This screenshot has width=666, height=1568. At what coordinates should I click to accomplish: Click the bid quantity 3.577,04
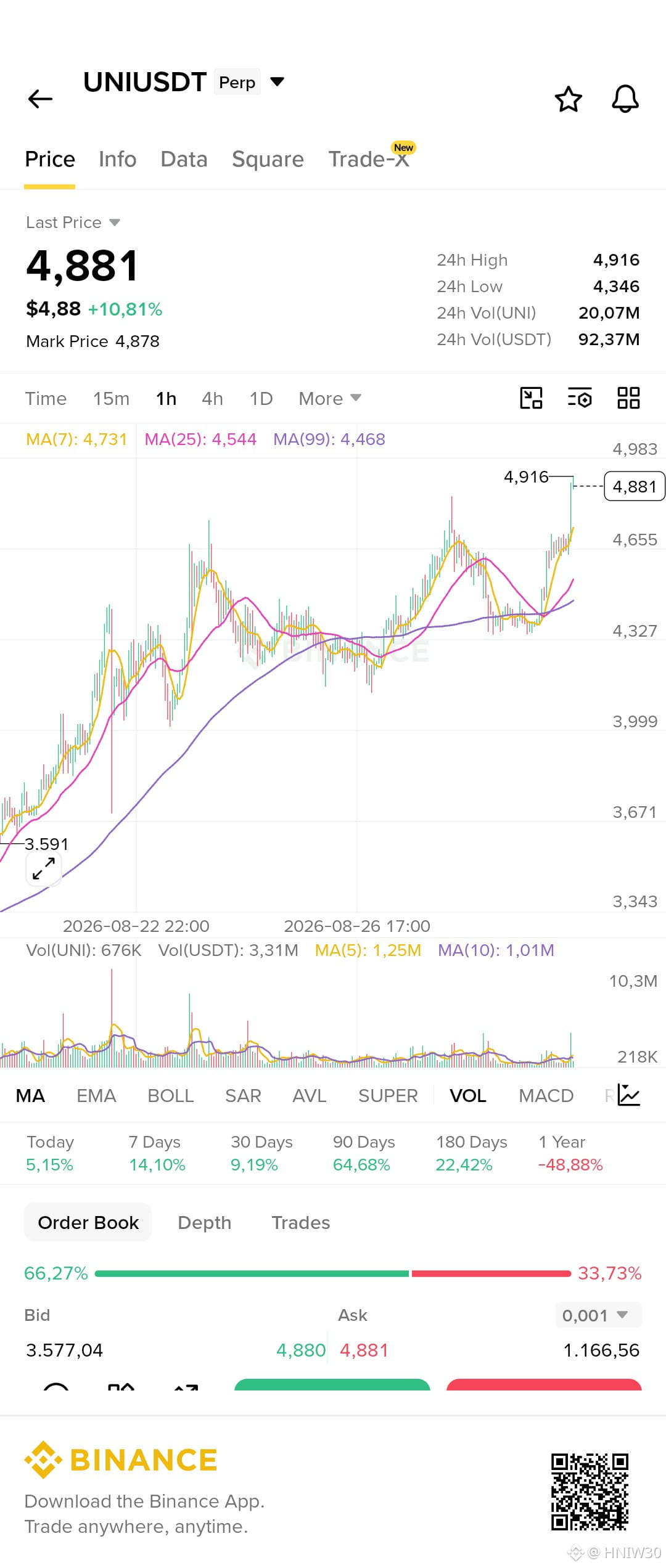pos(64,1350)
